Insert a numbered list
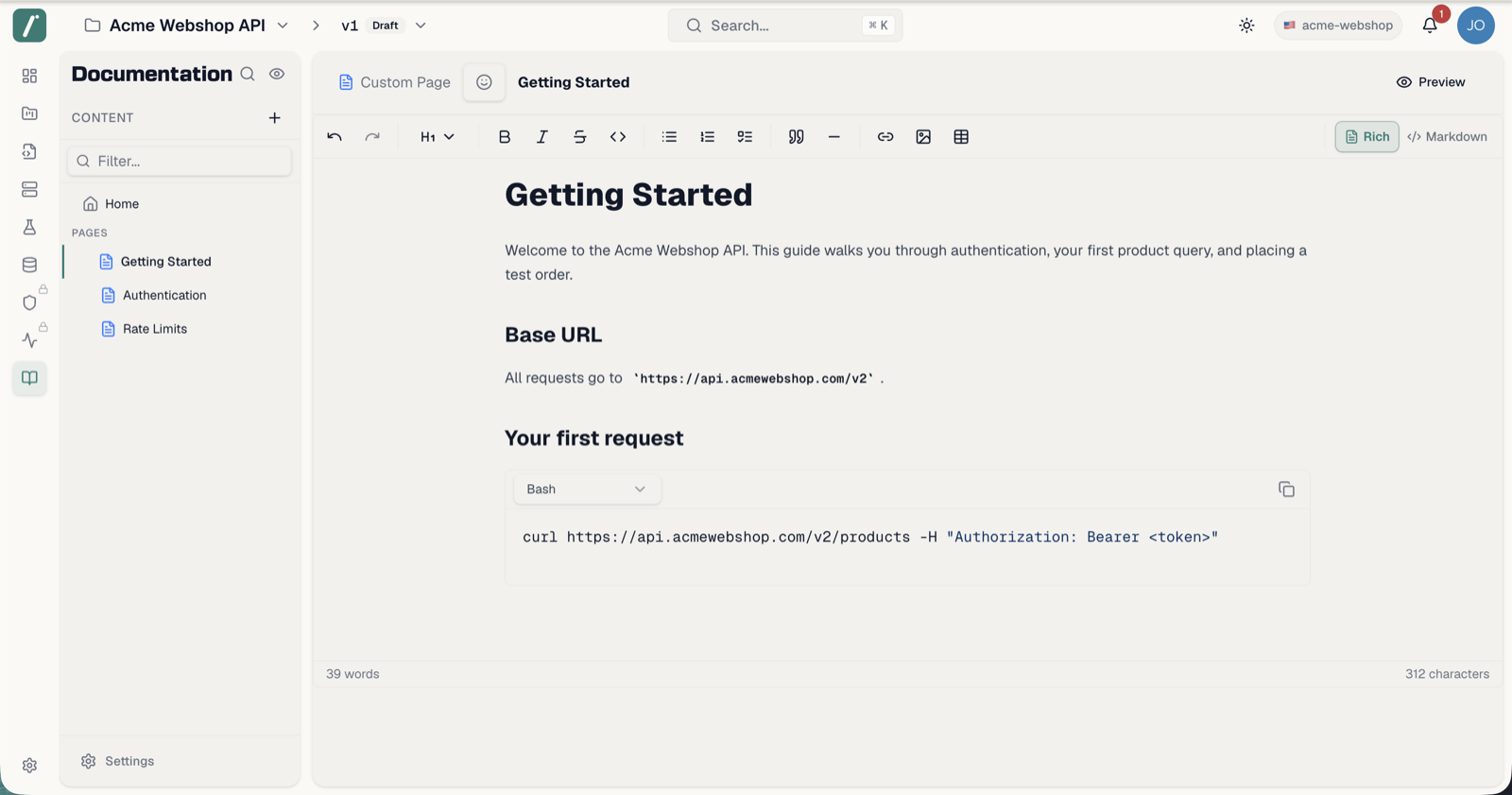1512x795 pixels. [x=707, y=137]
